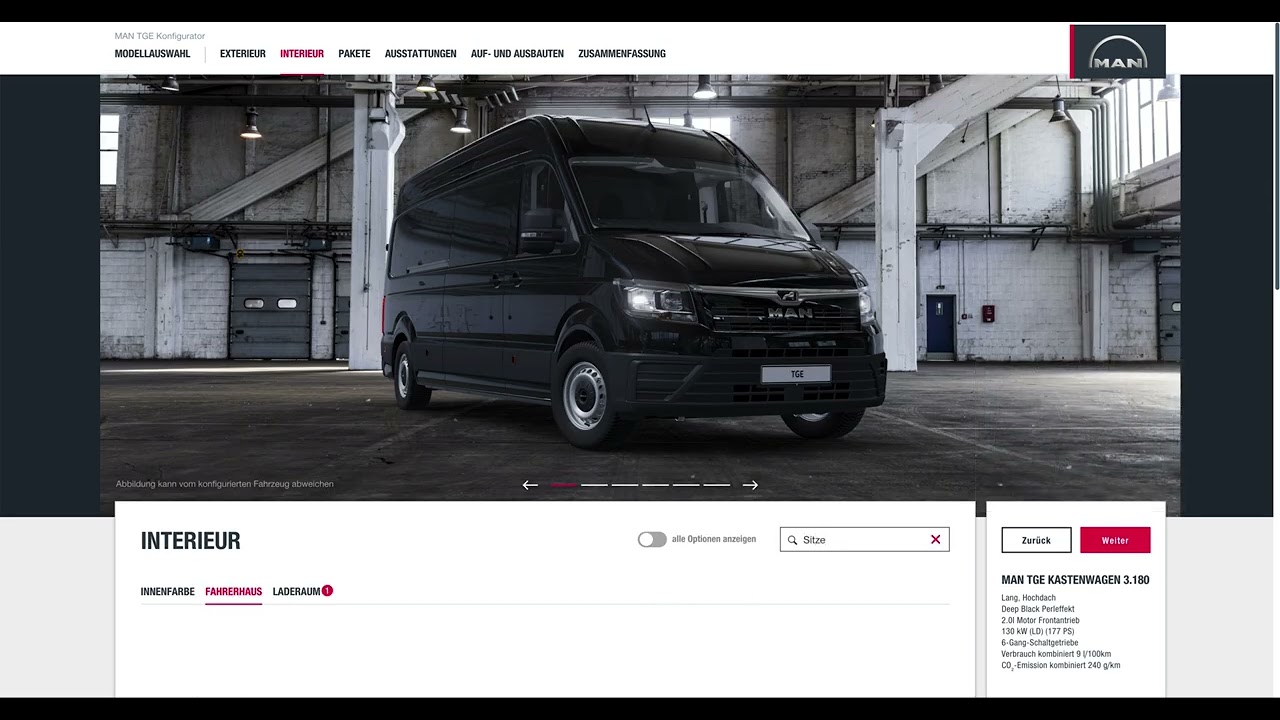The height and width of the screenshot is (720, 1280).
Task: Click into the Sitze search field
Action: (864, 540)
